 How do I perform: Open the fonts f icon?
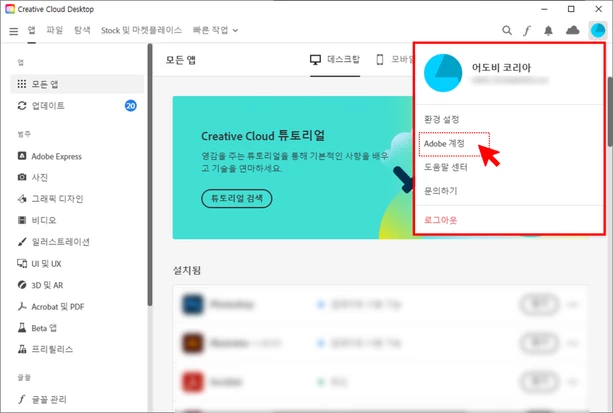[x=527, y=31]
